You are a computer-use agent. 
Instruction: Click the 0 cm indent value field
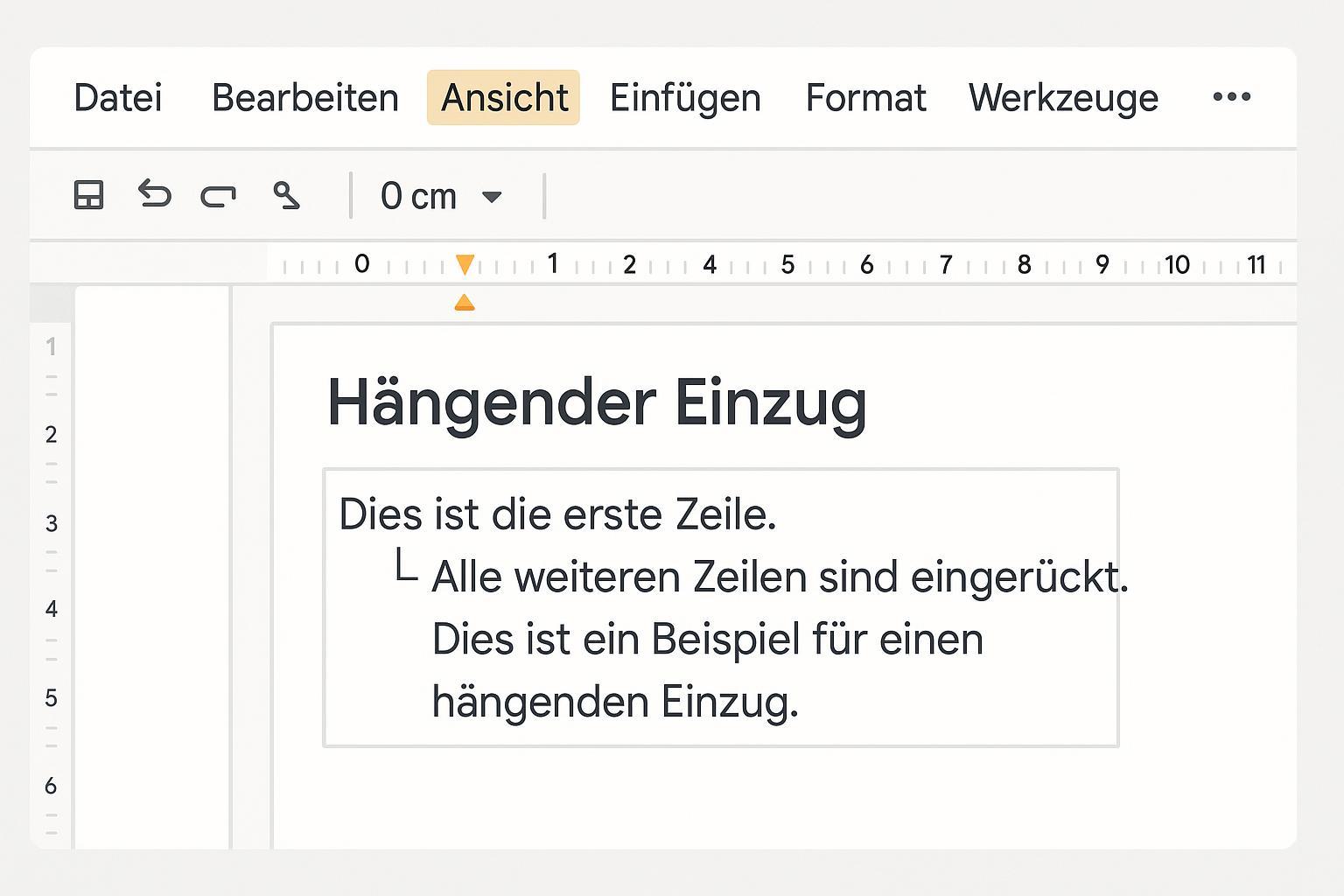coord(418,196)
